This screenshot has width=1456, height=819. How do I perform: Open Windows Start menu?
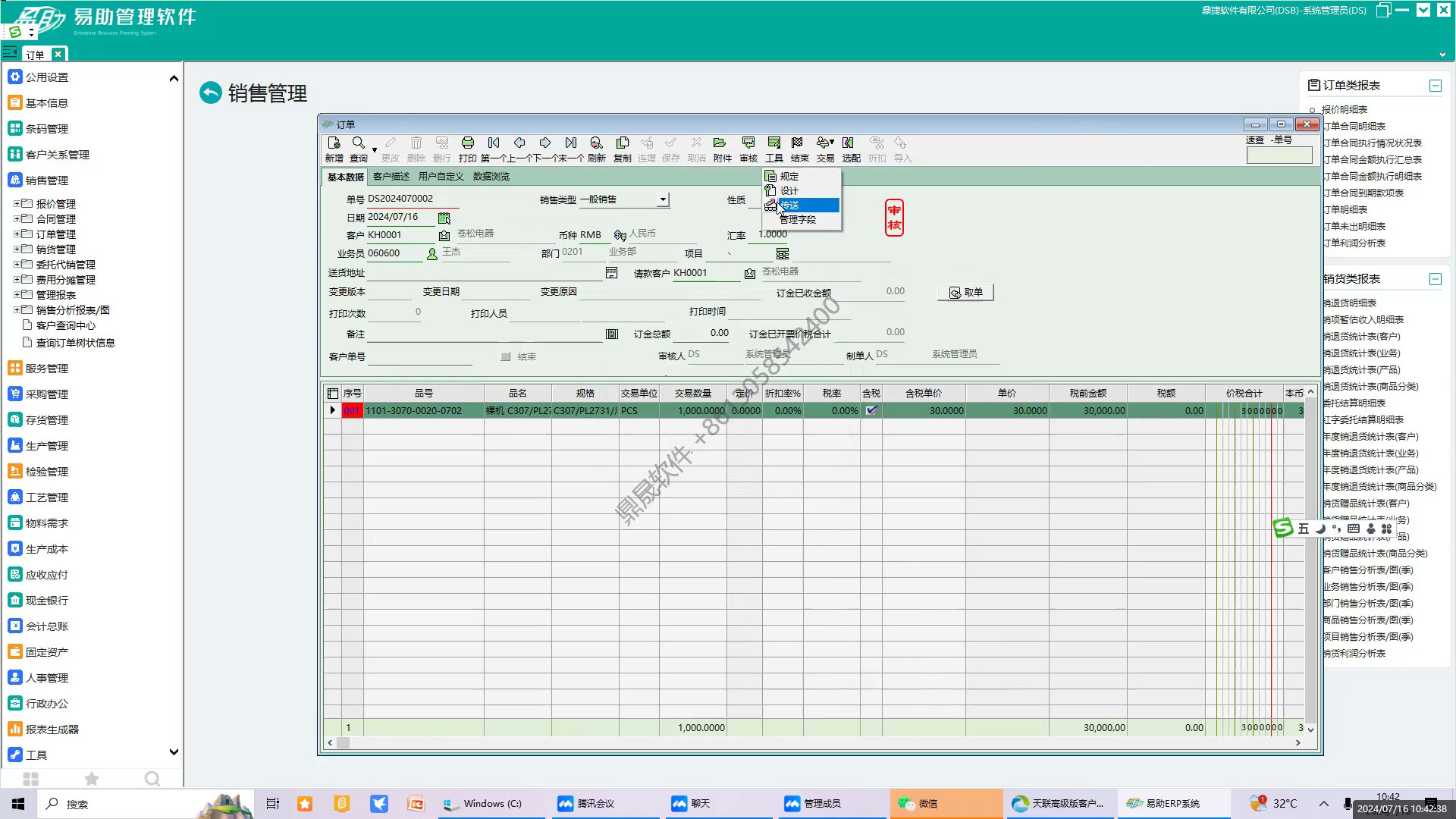click(18, 804)
